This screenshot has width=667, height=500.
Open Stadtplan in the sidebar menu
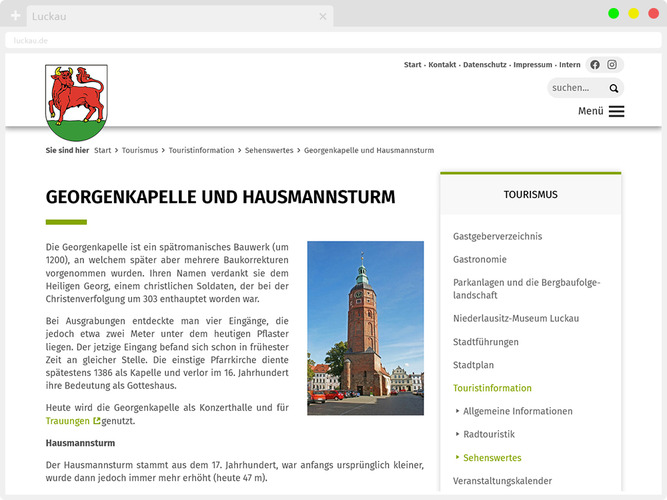point(473,365)
